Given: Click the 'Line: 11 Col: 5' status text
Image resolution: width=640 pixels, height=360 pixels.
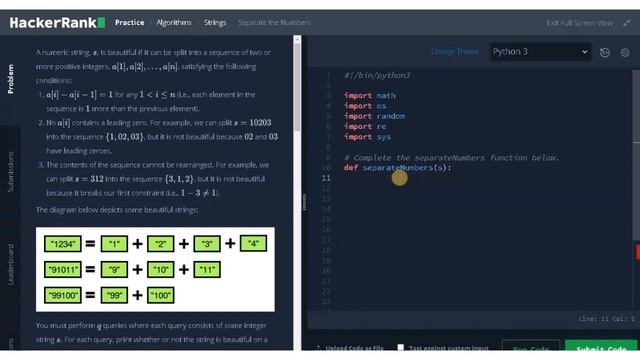Looking at the screenshot, I should (606, 319).
